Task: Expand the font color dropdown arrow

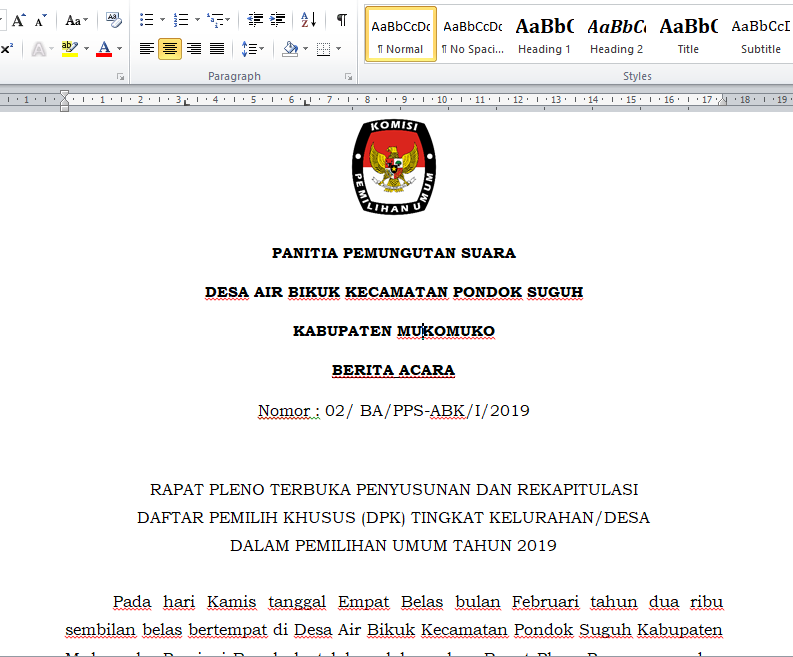Action: point(120,49)
